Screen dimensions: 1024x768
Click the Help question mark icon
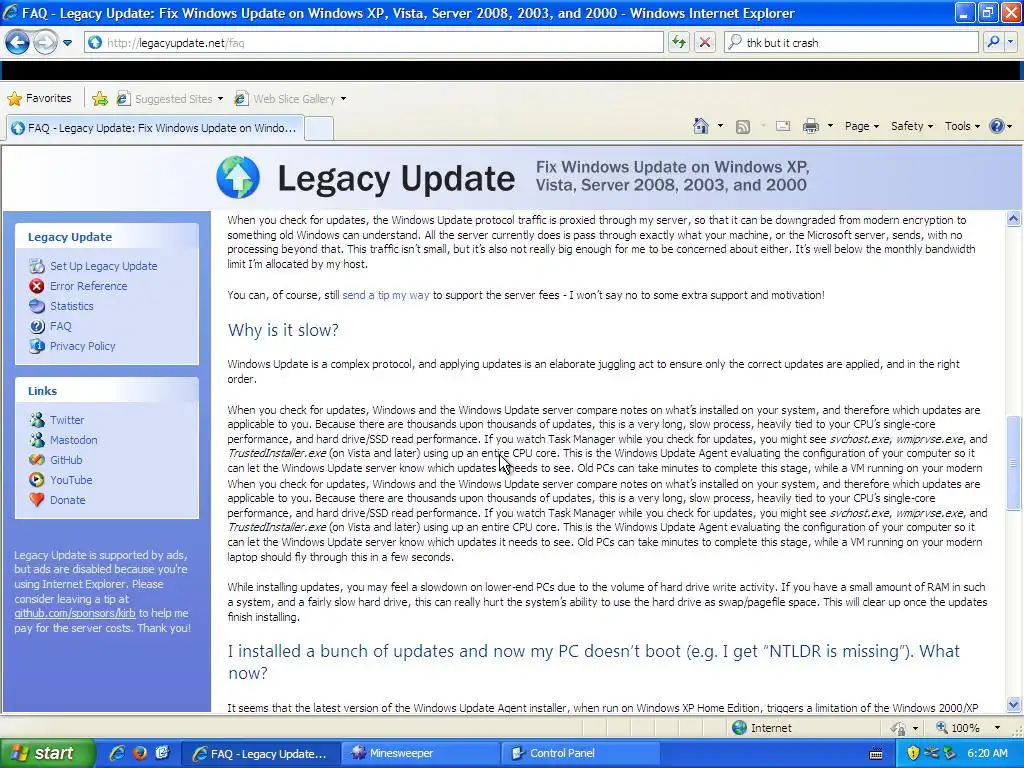coord(996,126)
